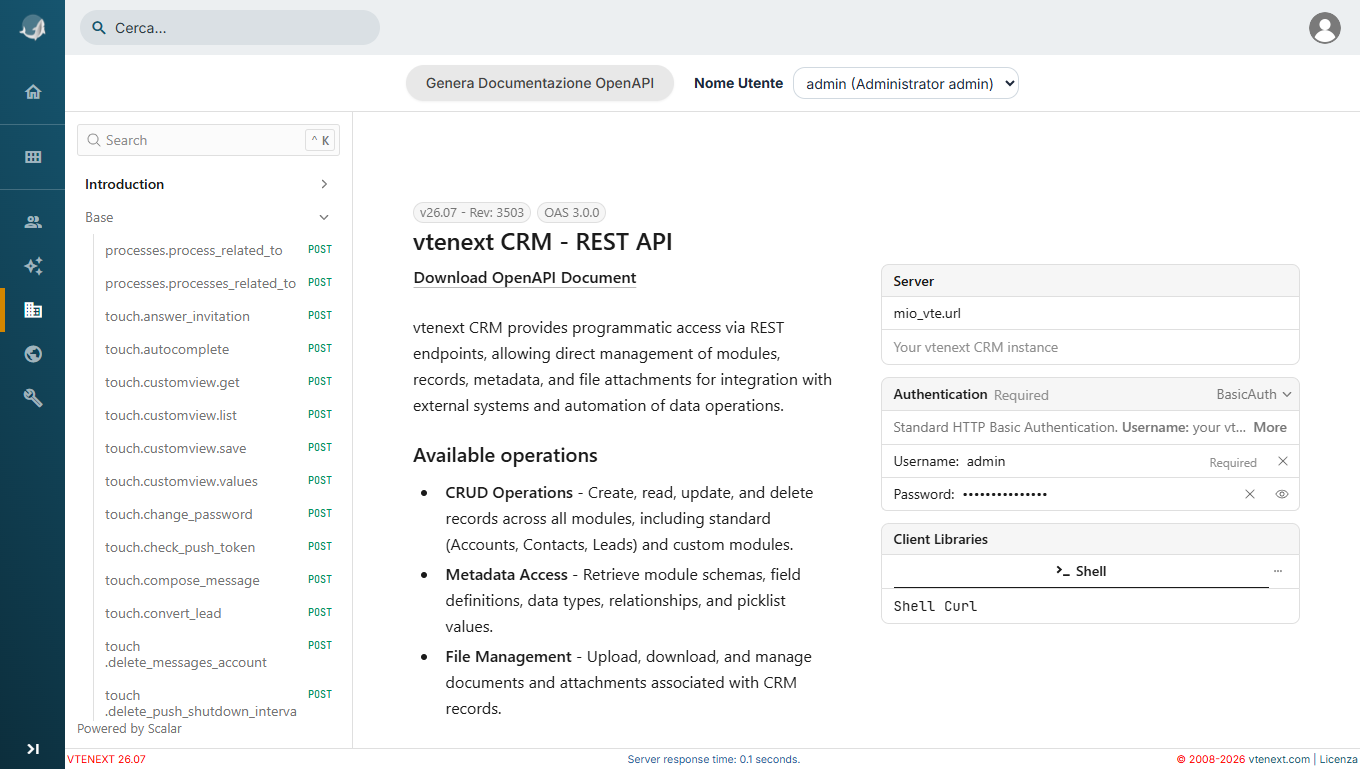Open touch.customview.get endpoint

pos(208,382)
